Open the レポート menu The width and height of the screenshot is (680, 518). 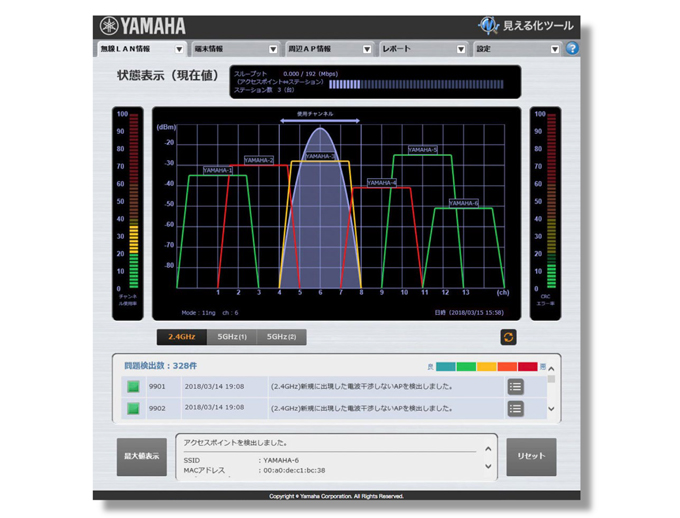[424, 49]
